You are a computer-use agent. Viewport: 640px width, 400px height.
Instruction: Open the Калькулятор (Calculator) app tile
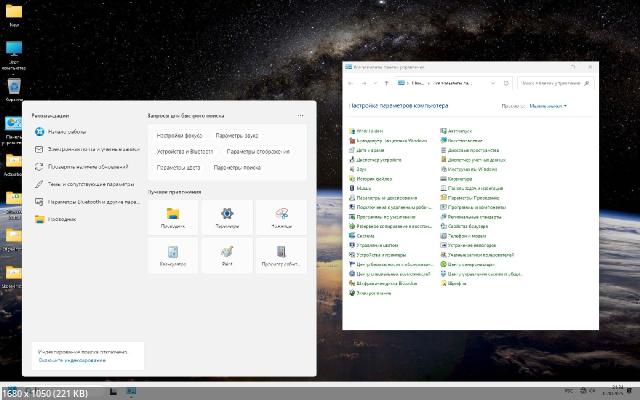tap(173, 255)
